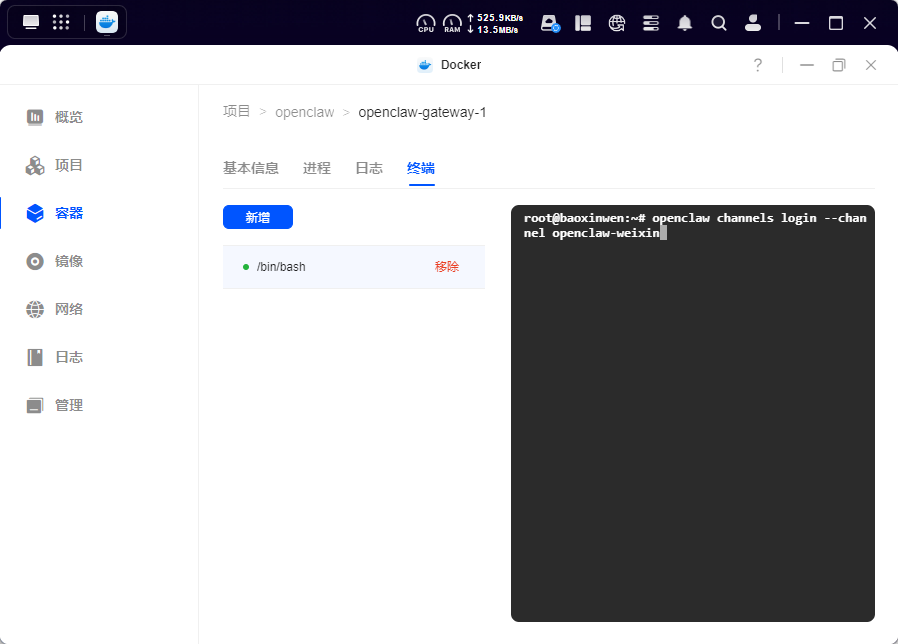Switch to the 进程 processes tab
This screenshot has height=644, width=898.
pyautogui.click(x=317, y=168)
